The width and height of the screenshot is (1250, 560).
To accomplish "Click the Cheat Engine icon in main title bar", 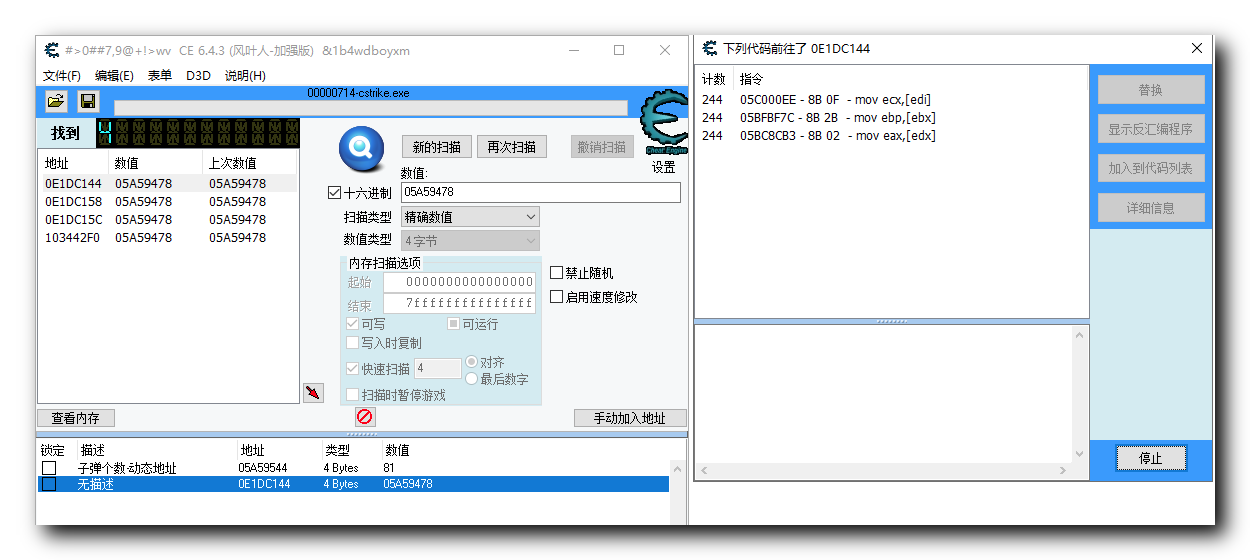I will pos(52,50).
